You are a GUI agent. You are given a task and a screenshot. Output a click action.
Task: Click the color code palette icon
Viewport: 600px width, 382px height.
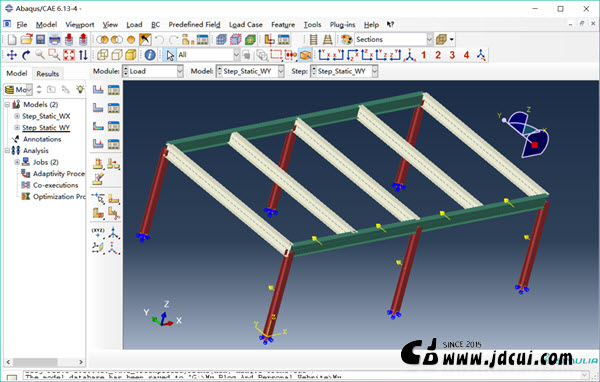click(346, 39)
